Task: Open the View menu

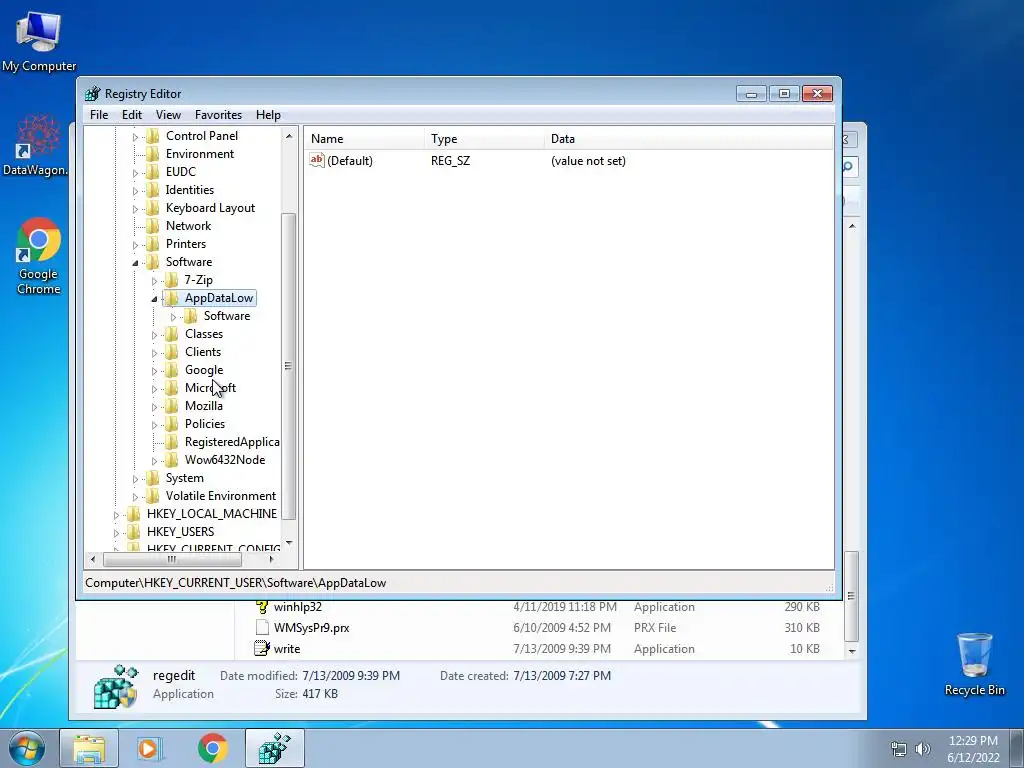Action: click(x=168, y=115)
